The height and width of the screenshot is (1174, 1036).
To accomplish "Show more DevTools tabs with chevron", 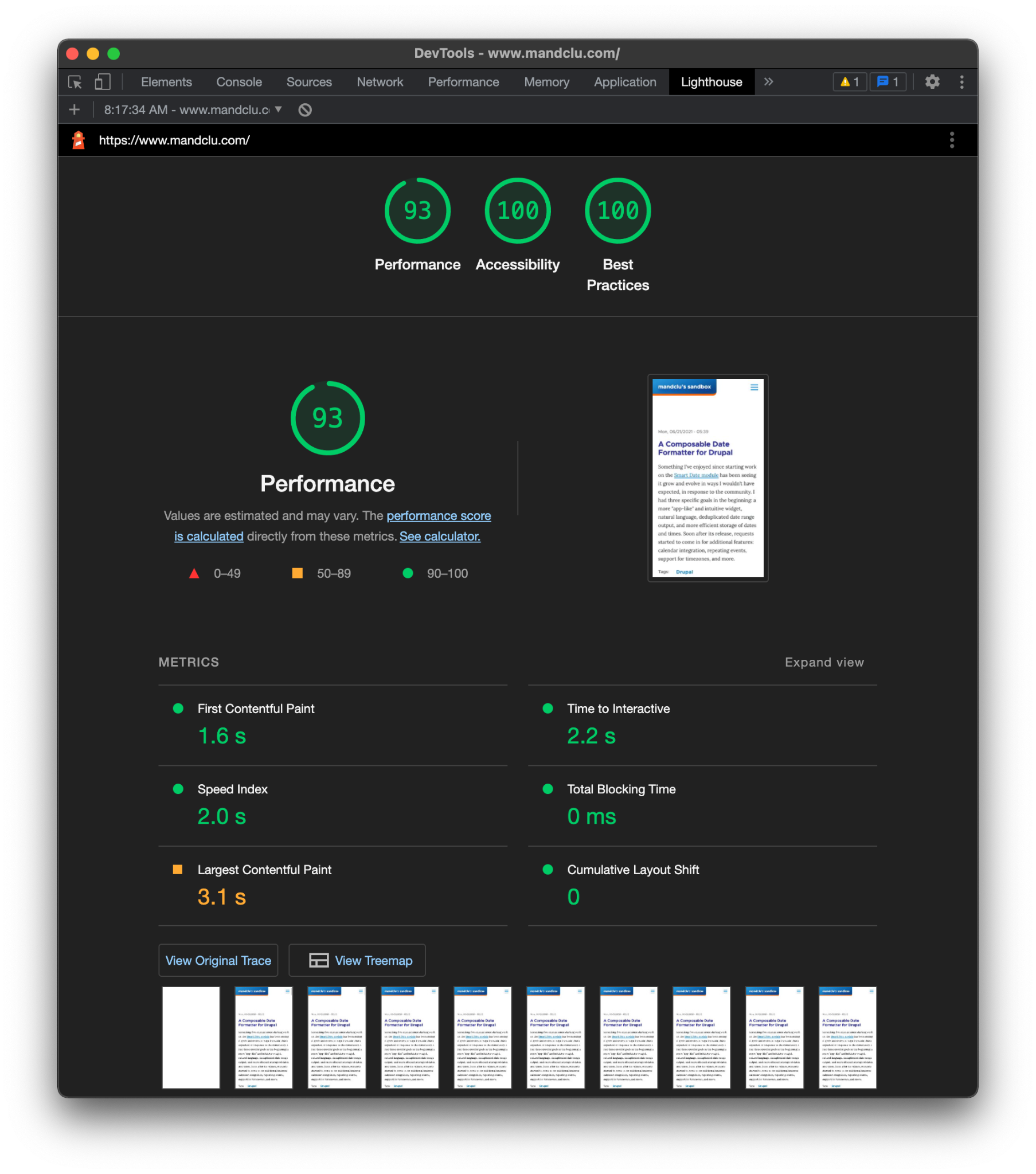I will [x=768, y=82].
